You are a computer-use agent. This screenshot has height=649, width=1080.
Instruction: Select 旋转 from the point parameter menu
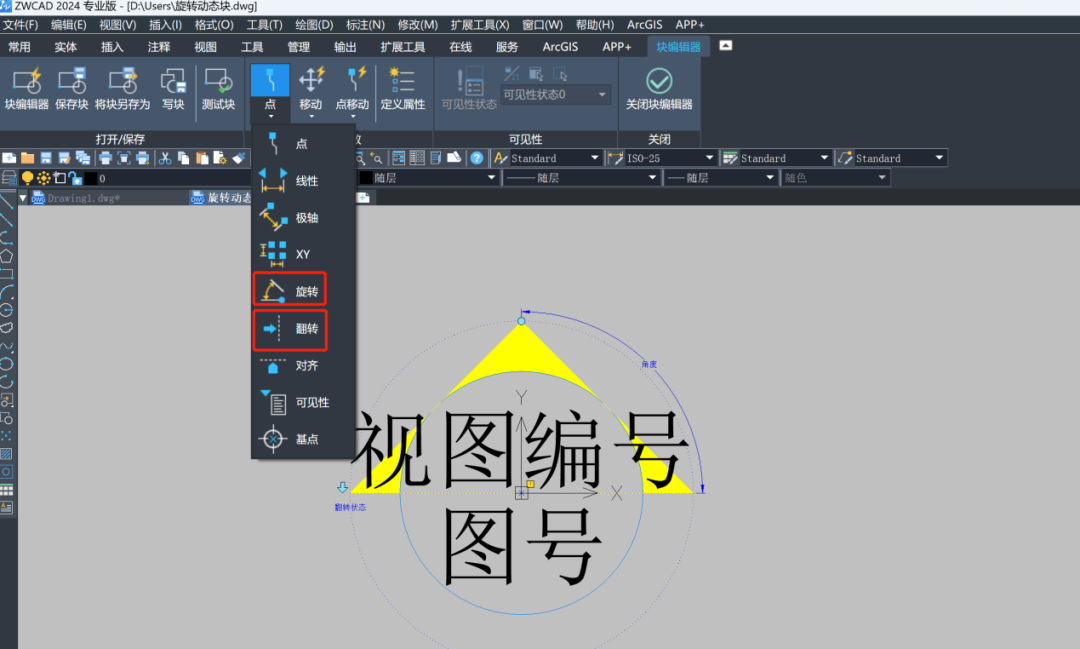tap(290, 290)
